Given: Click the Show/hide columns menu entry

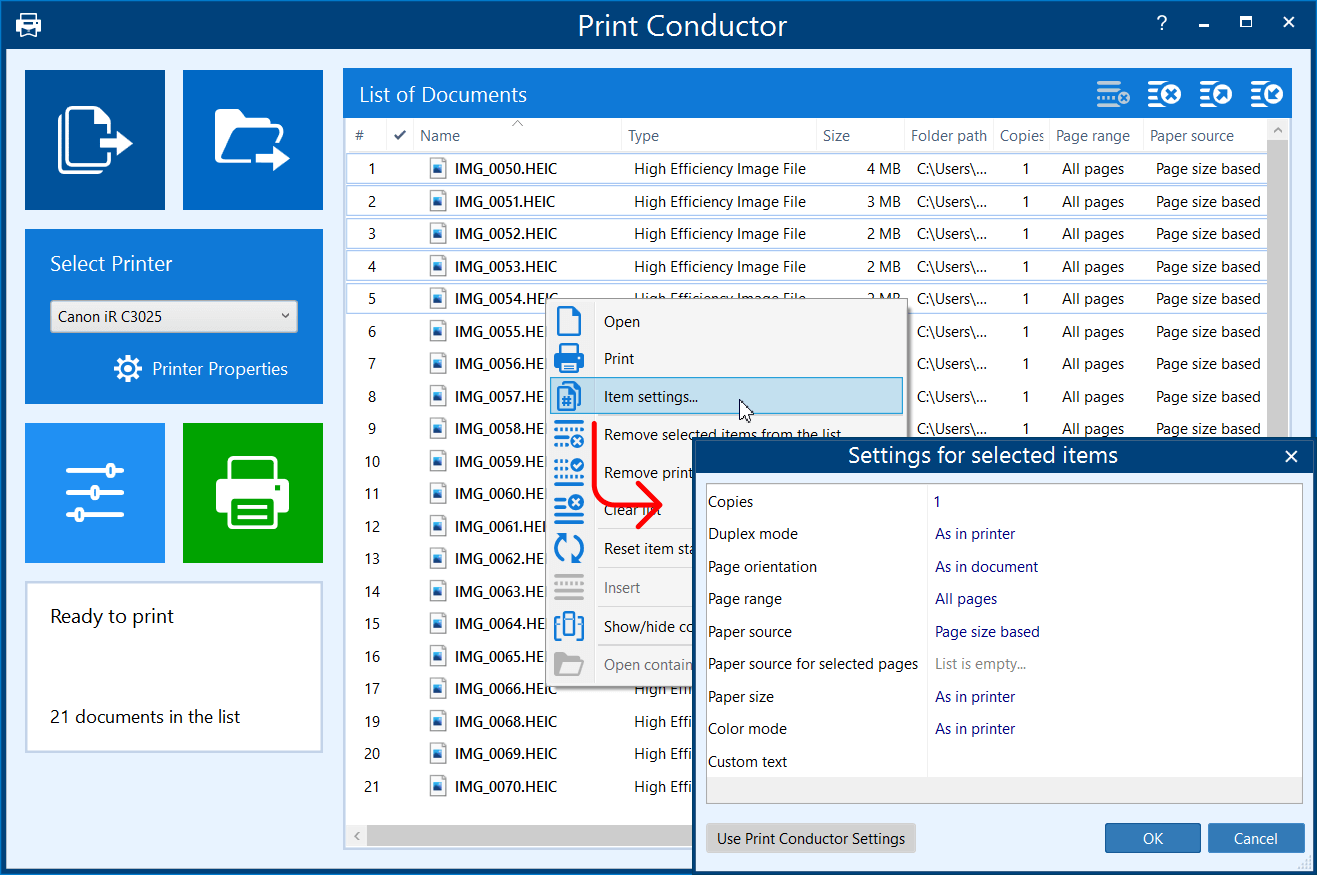Looking at the screenshot, I should point(648,626).
